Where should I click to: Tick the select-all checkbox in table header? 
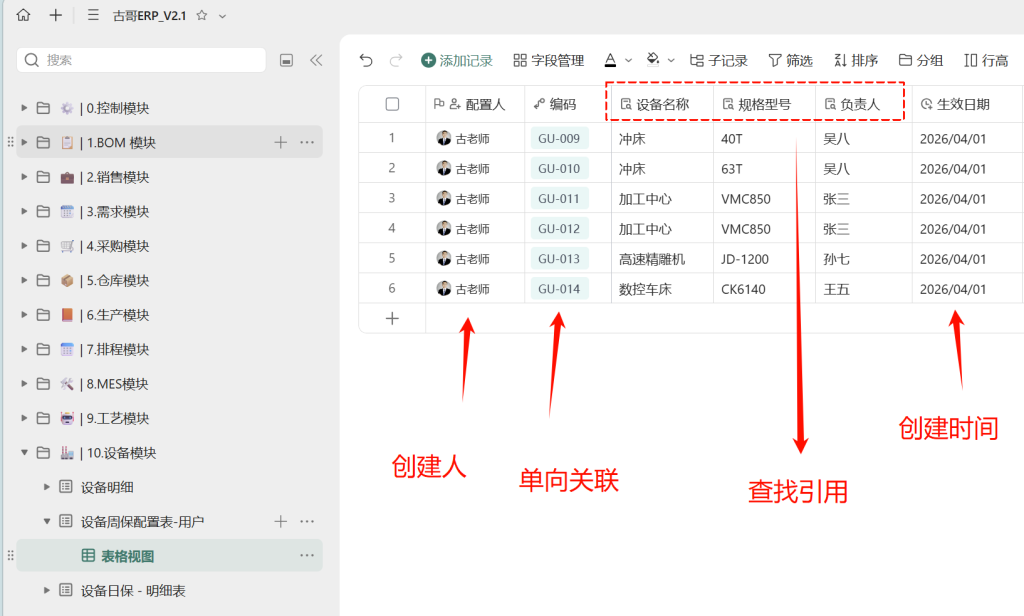pos(392,104)
